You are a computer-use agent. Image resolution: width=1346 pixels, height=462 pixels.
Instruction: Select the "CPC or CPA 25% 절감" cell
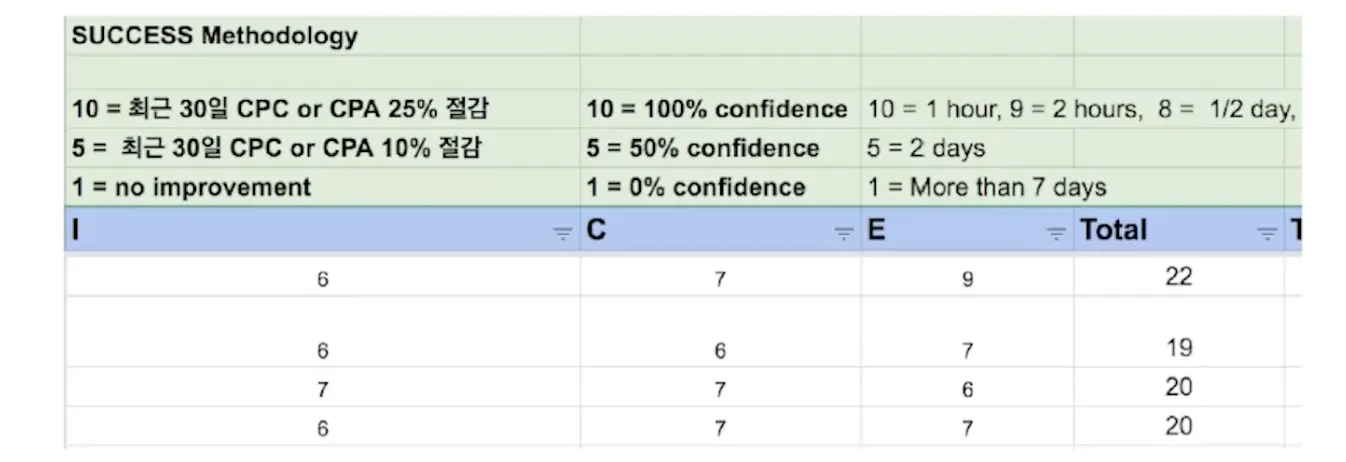[x=281, y=109]
